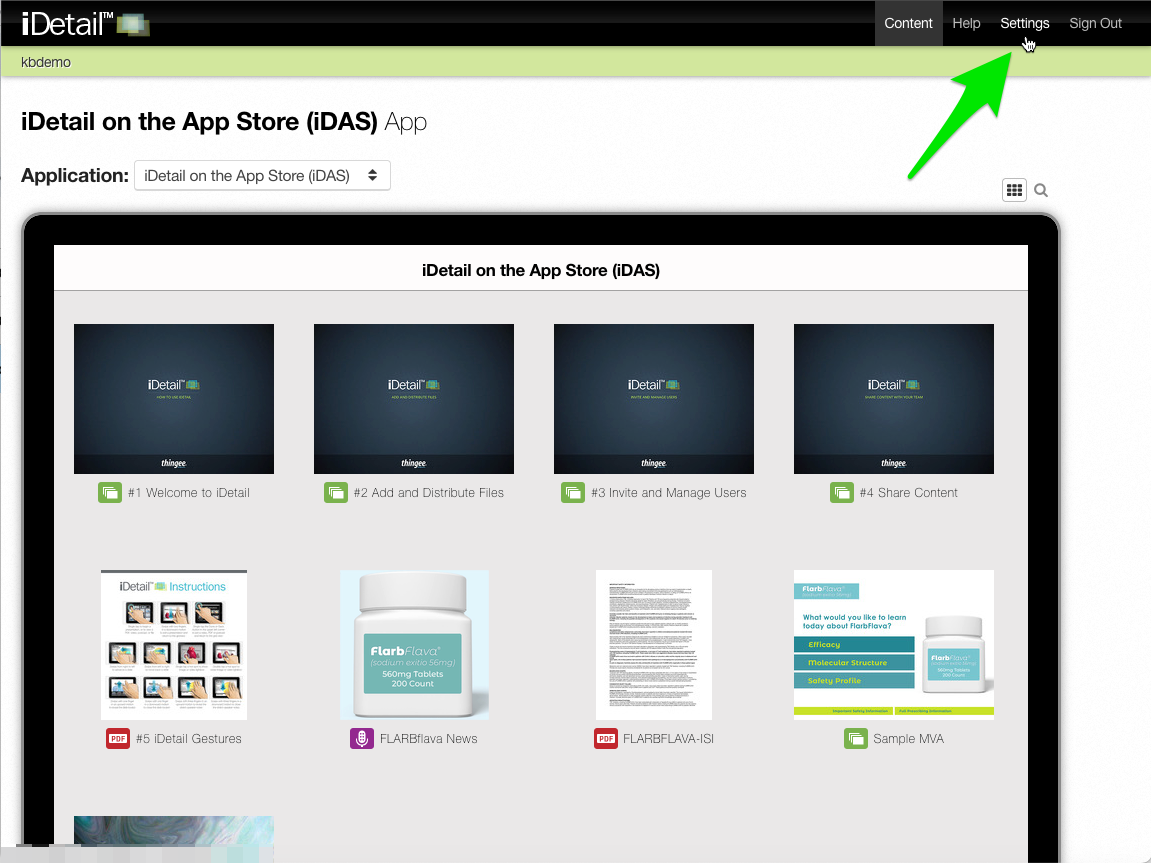This screenshot has width=1151, height=863.
Task: Open the FlarbFlava bottle thumbnail
Action: click(414, 644)
